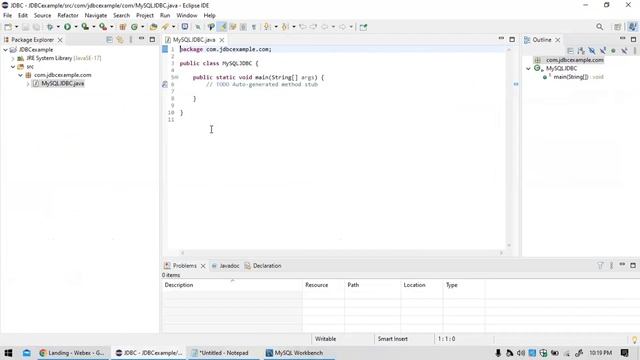Toggle the highlighted Mark Occurrences icon
640x360 pixels.
point(222,27)
